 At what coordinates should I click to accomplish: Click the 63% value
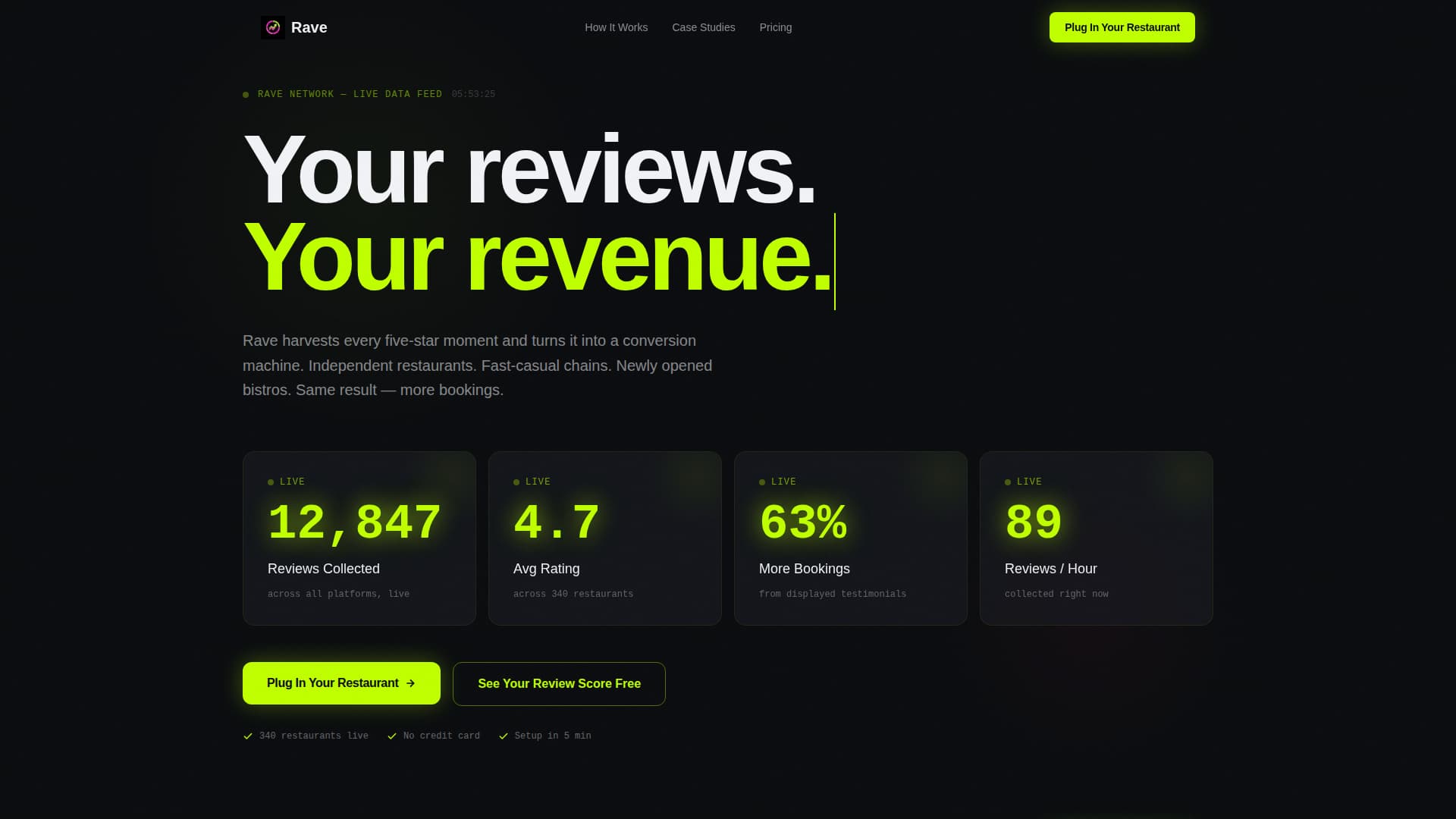803,522
